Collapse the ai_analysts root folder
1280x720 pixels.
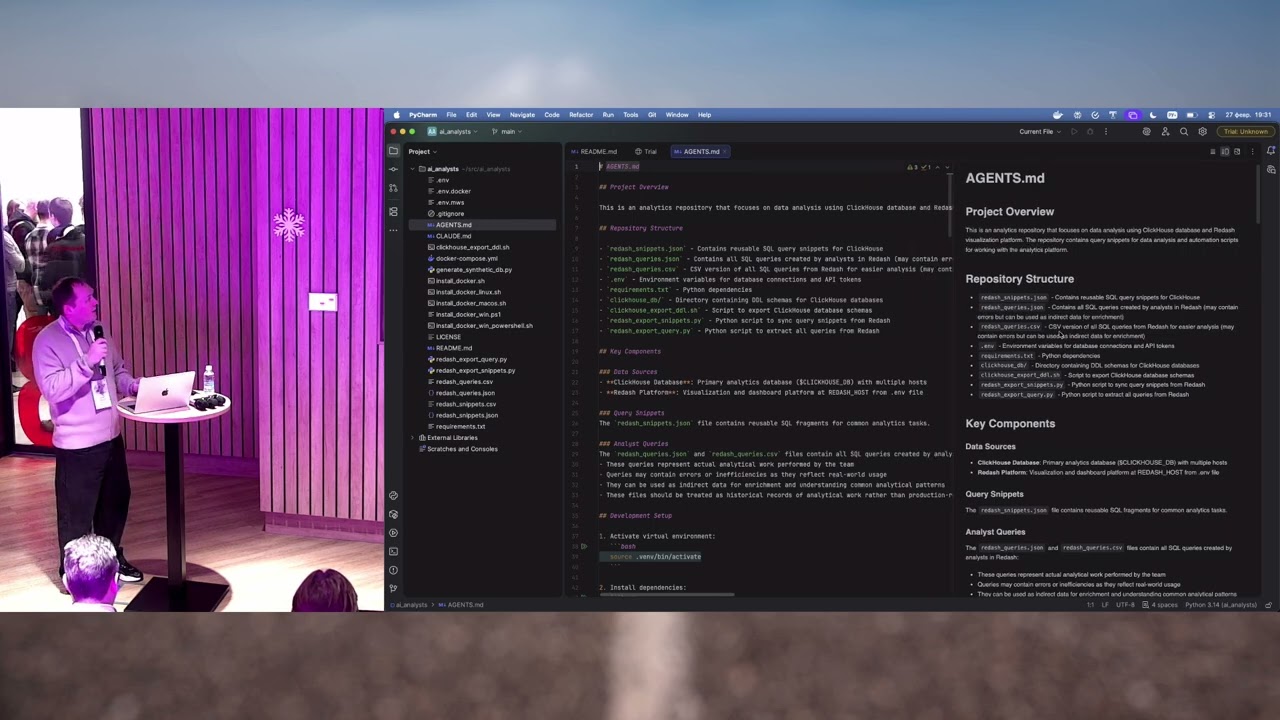pos(413,169)
